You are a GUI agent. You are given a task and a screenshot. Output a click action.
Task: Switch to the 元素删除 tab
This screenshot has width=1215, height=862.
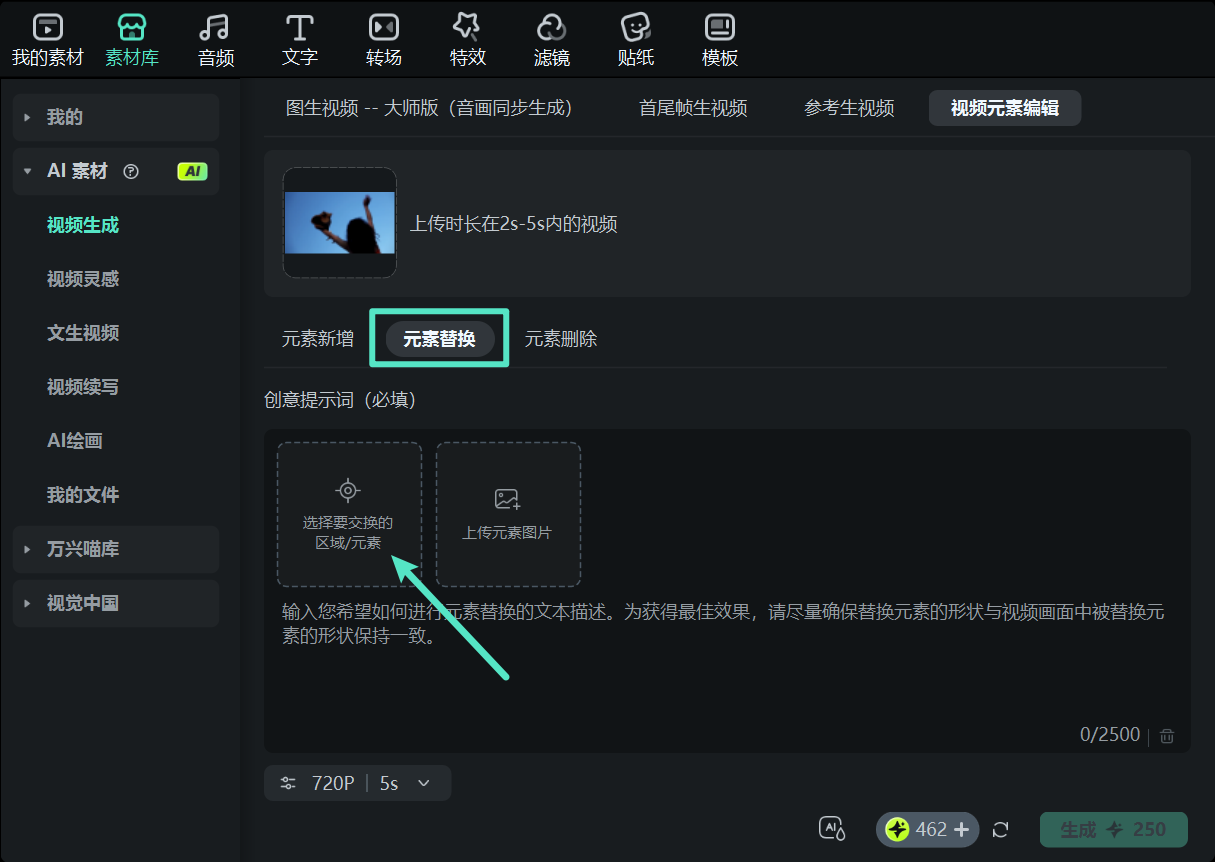(561, 339)
